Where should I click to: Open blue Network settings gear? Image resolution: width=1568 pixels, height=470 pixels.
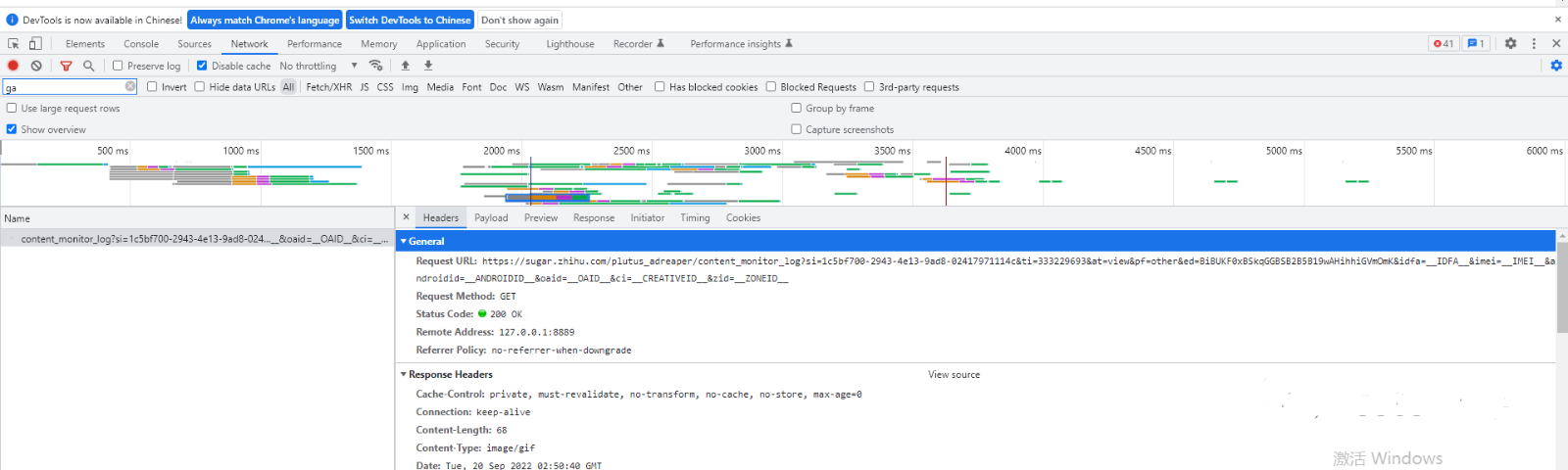(x=1556, y=66)
